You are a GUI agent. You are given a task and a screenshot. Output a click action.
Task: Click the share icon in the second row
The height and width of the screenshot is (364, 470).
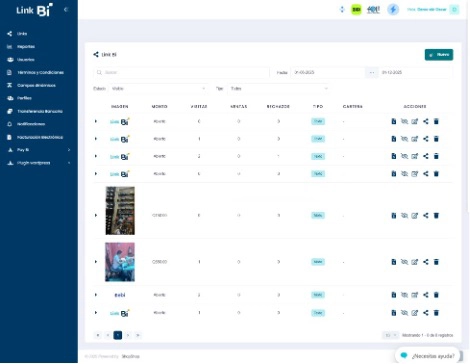point(426,139)
